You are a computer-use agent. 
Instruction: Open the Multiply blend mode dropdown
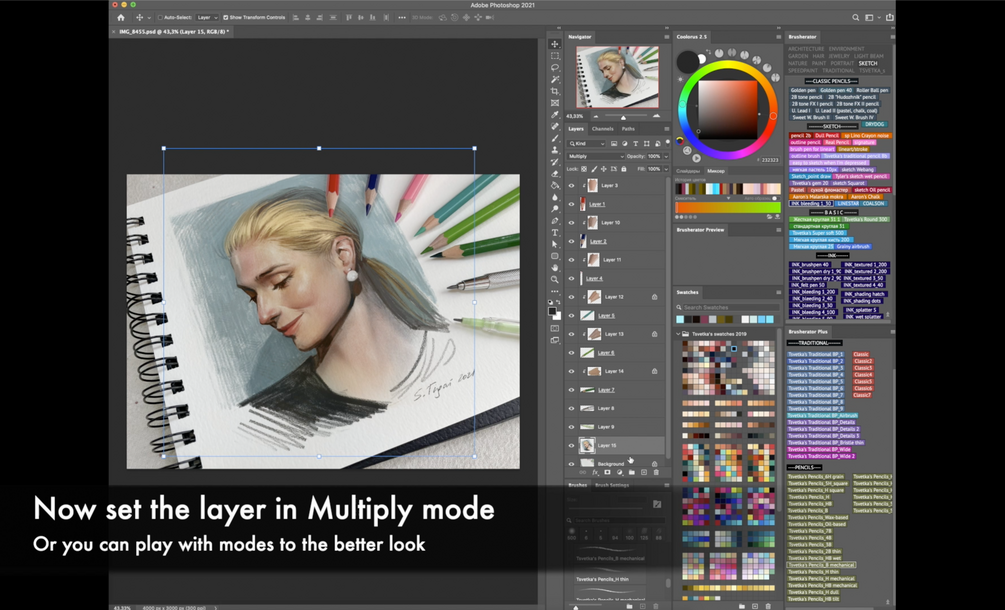coord(595,156)
